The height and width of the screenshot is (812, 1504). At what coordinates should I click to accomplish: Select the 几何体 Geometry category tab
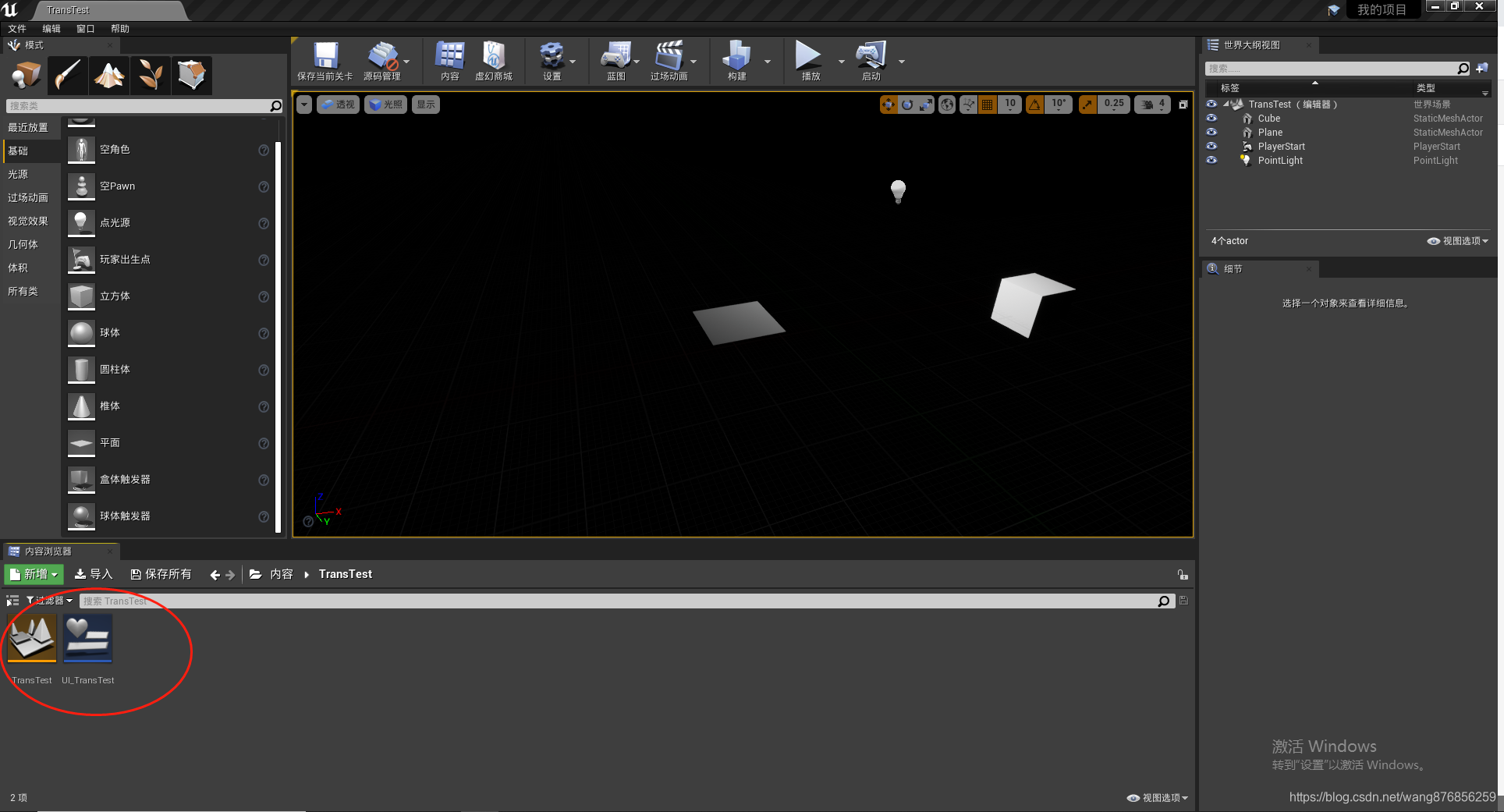coord(31,245)
